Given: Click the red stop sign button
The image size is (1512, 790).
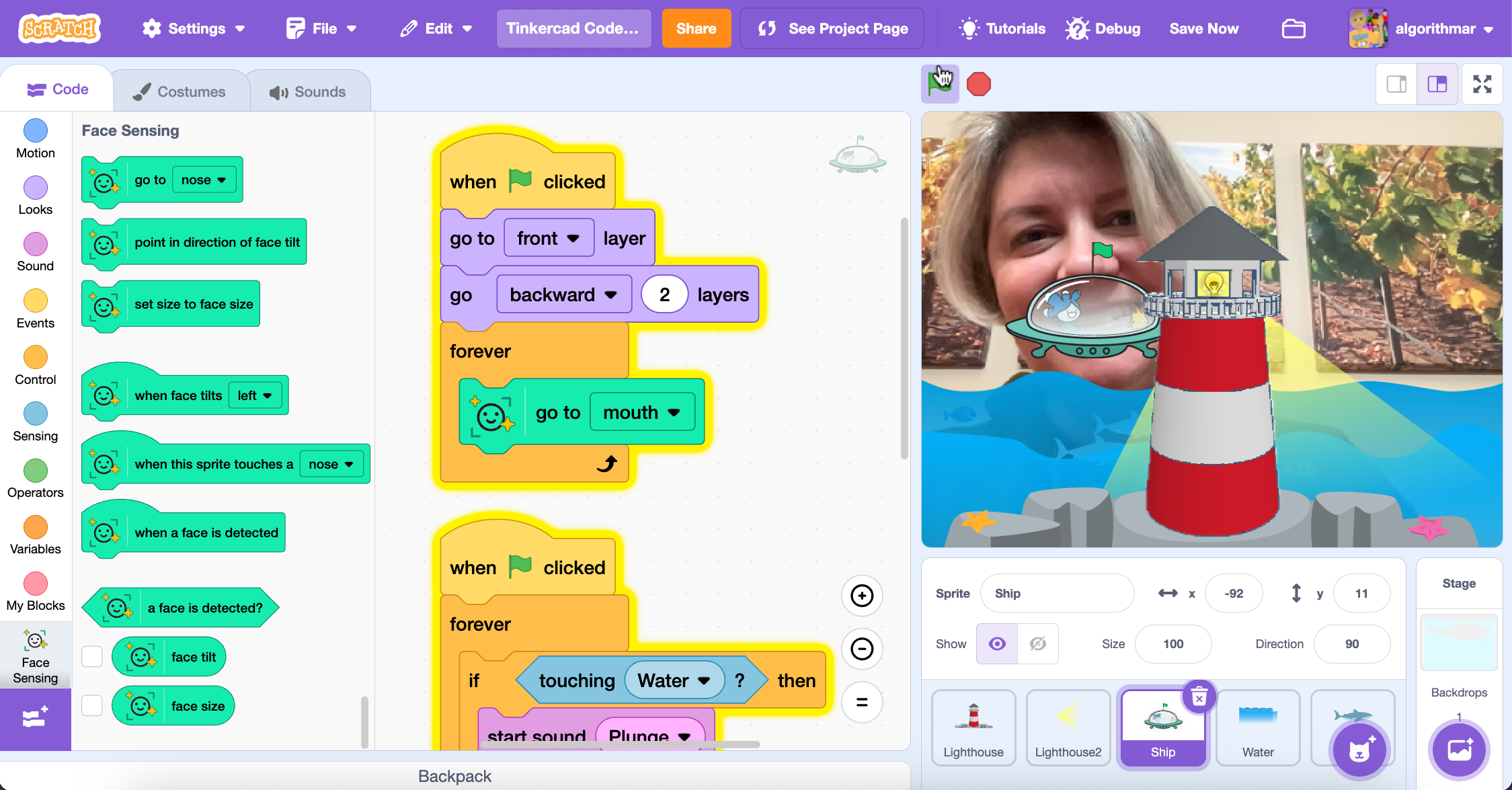Looking at the screenshot, I should (x=978, y=84).
